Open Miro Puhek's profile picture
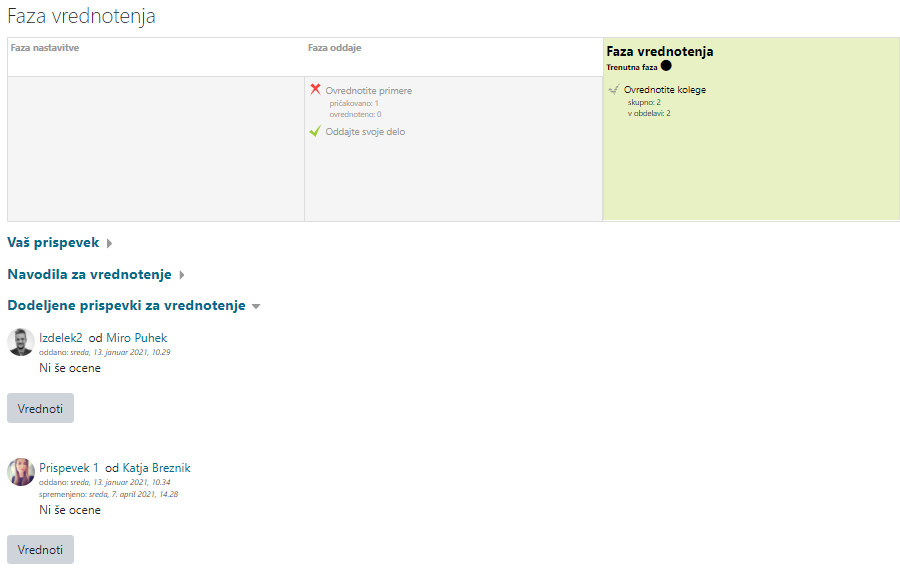Image resolution: width=900 pixels, height=569 pixels. [x=21, y=342]
